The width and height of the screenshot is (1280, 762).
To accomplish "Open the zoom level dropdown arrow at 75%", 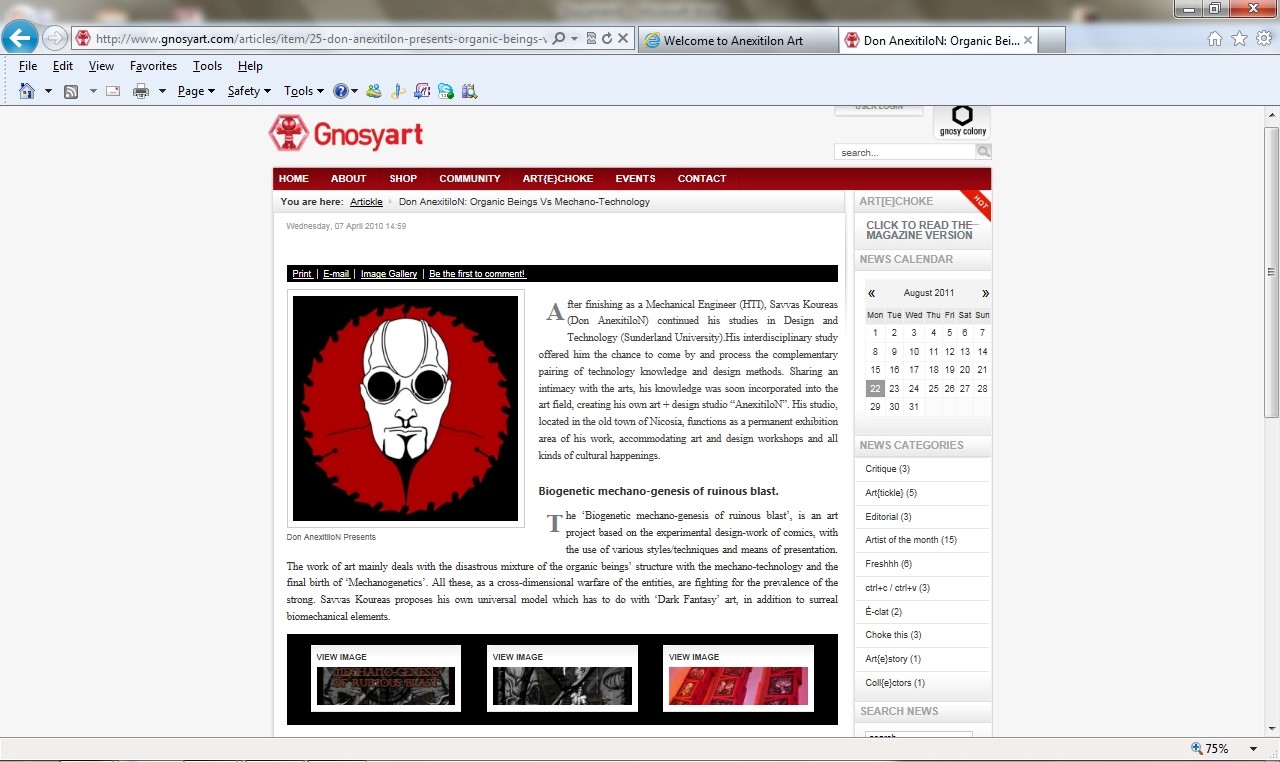I will (1253, 748).
